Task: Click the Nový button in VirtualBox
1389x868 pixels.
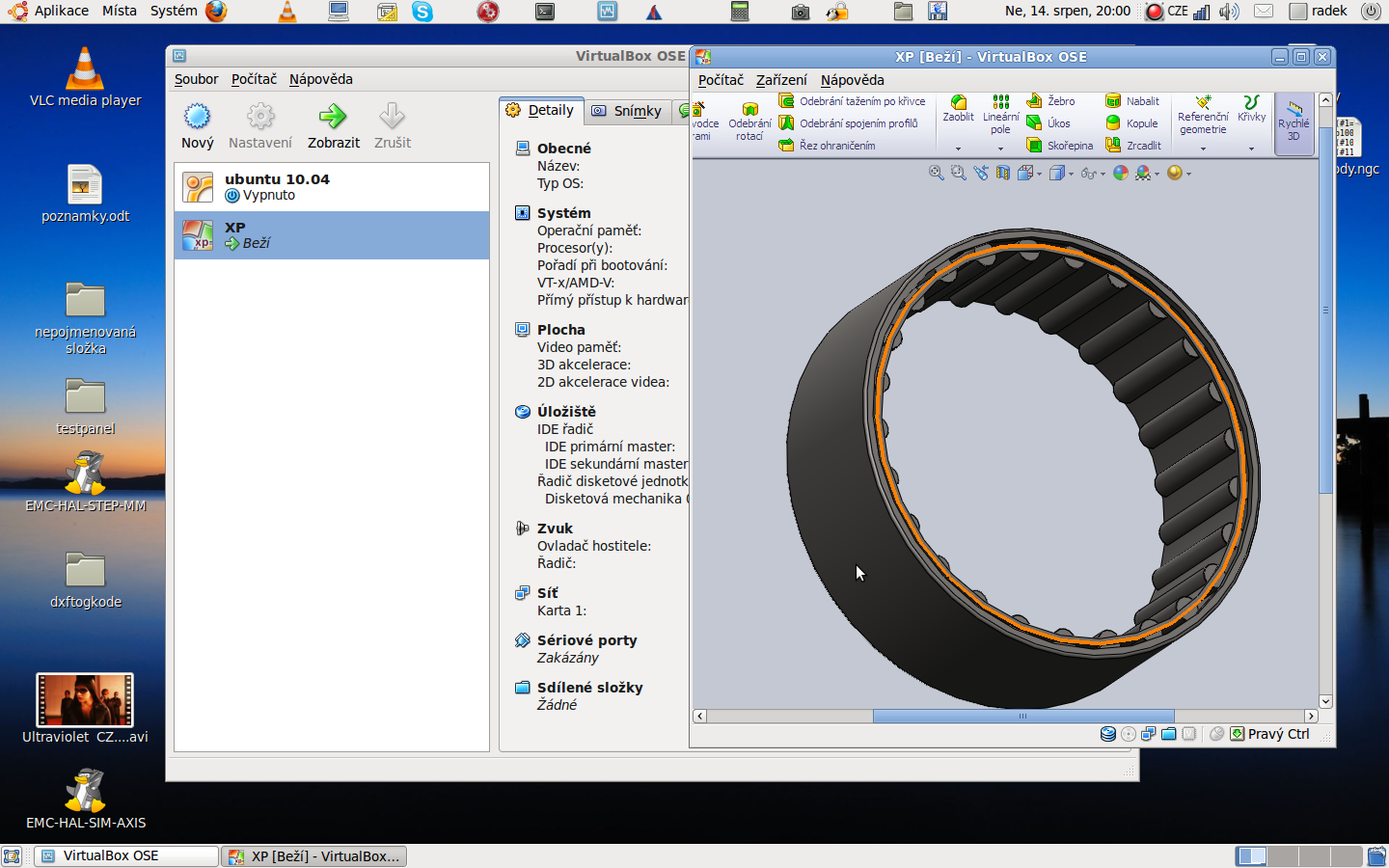Action: tap(198, 125)
